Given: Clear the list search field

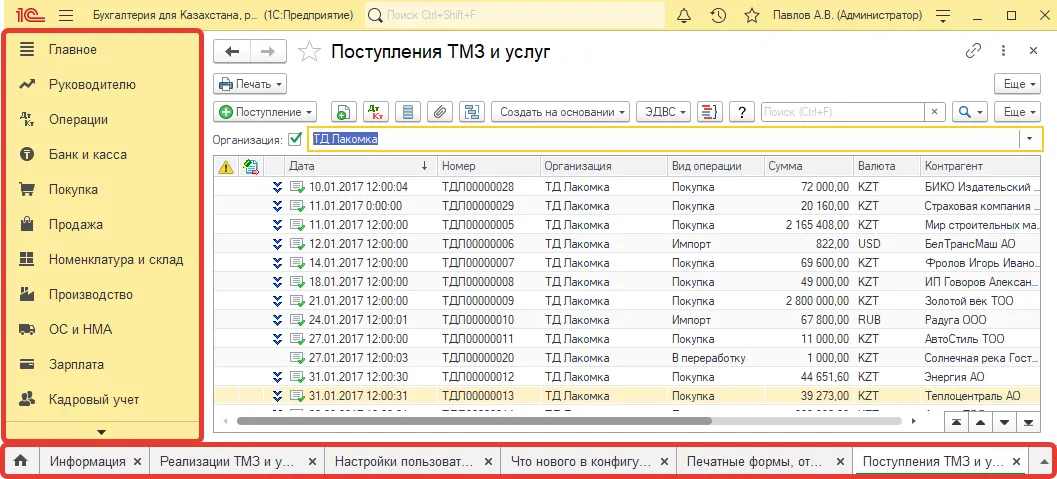Looking at the screenshot, I should tap(934, 113).
